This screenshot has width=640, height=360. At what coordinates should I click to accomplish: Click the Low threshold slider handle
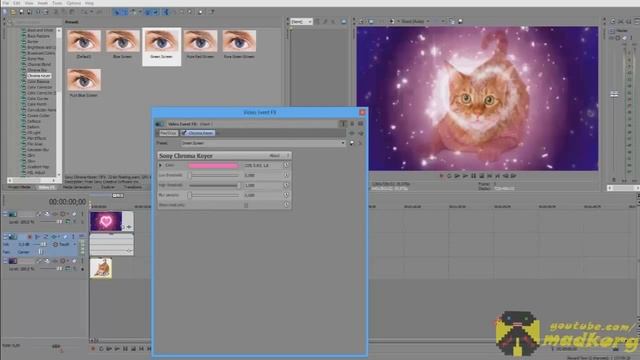pos(190,176)
